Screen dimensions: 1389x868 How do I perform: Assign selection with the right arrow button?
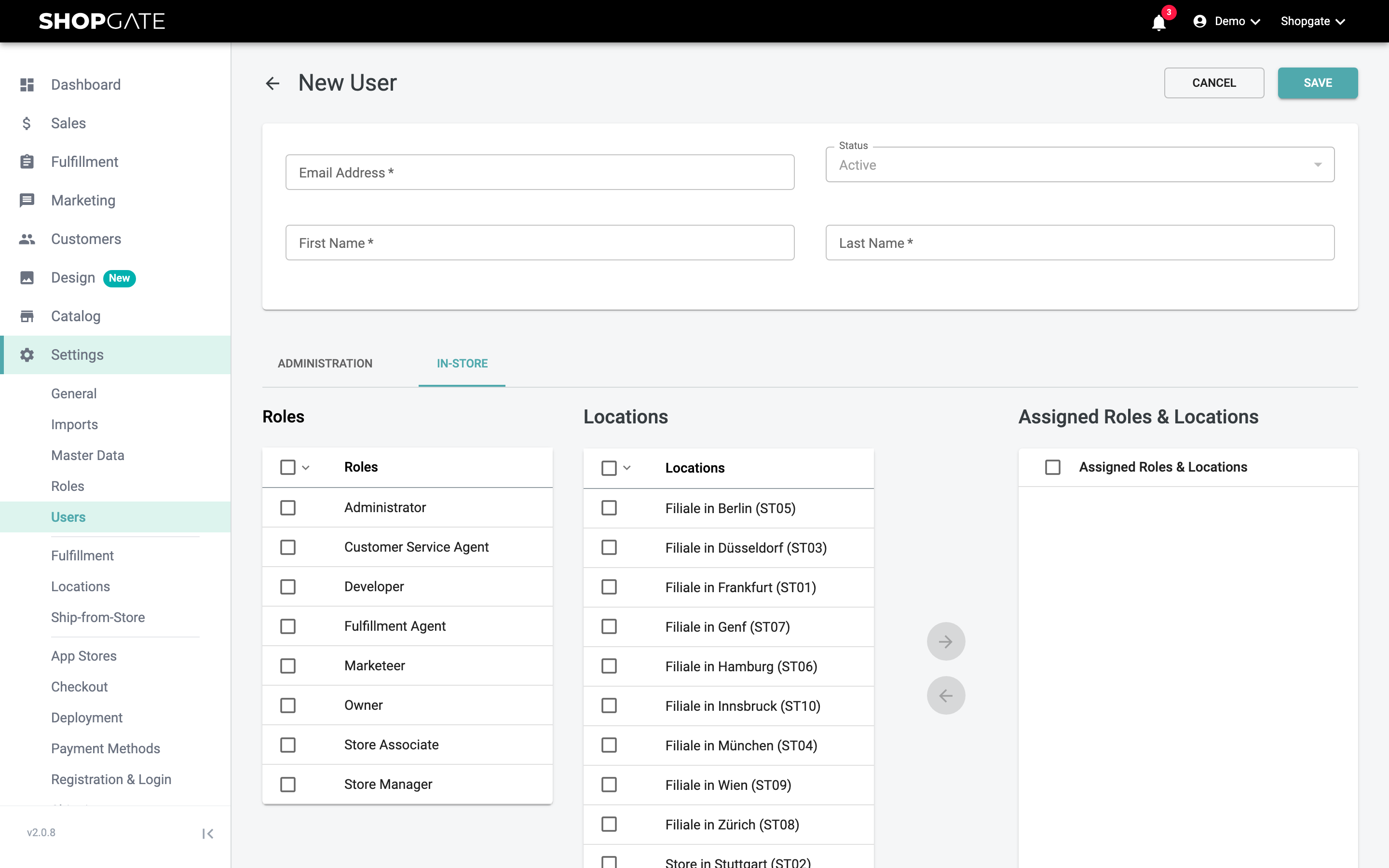click(946, 641)
